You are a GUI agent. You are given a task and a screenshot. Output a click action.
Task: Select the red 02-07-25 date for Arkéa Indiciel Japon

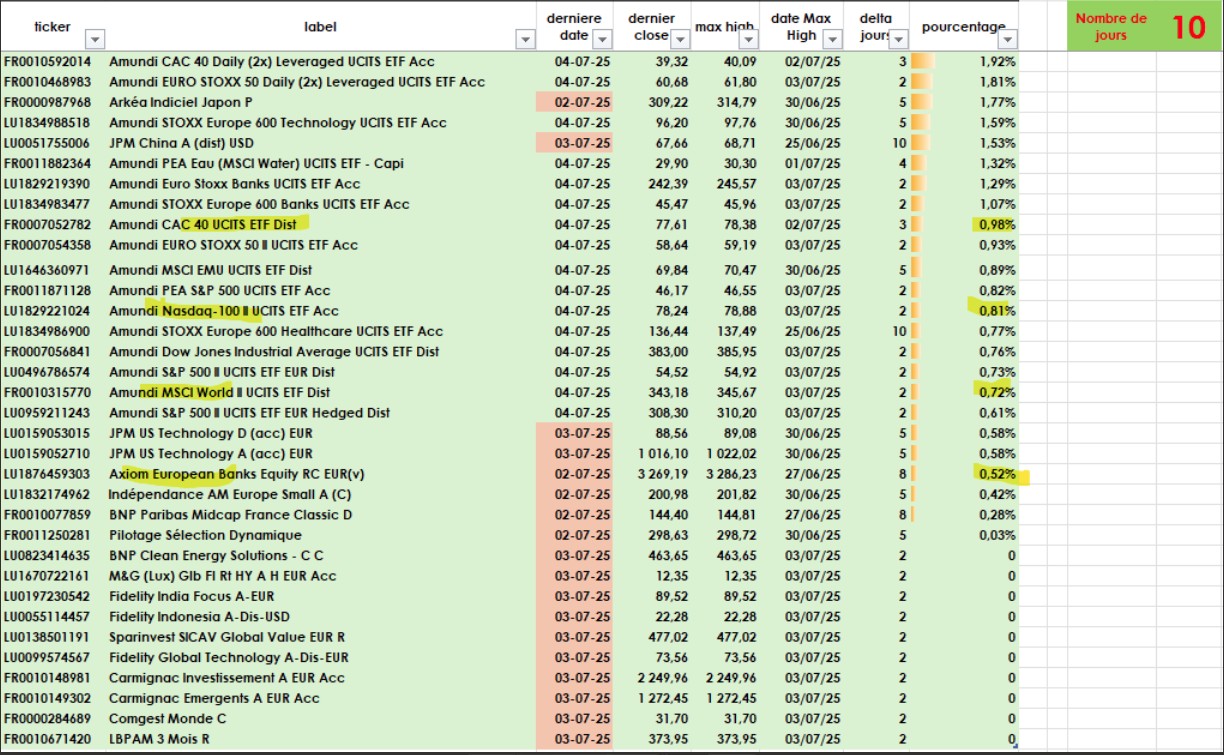574,102
